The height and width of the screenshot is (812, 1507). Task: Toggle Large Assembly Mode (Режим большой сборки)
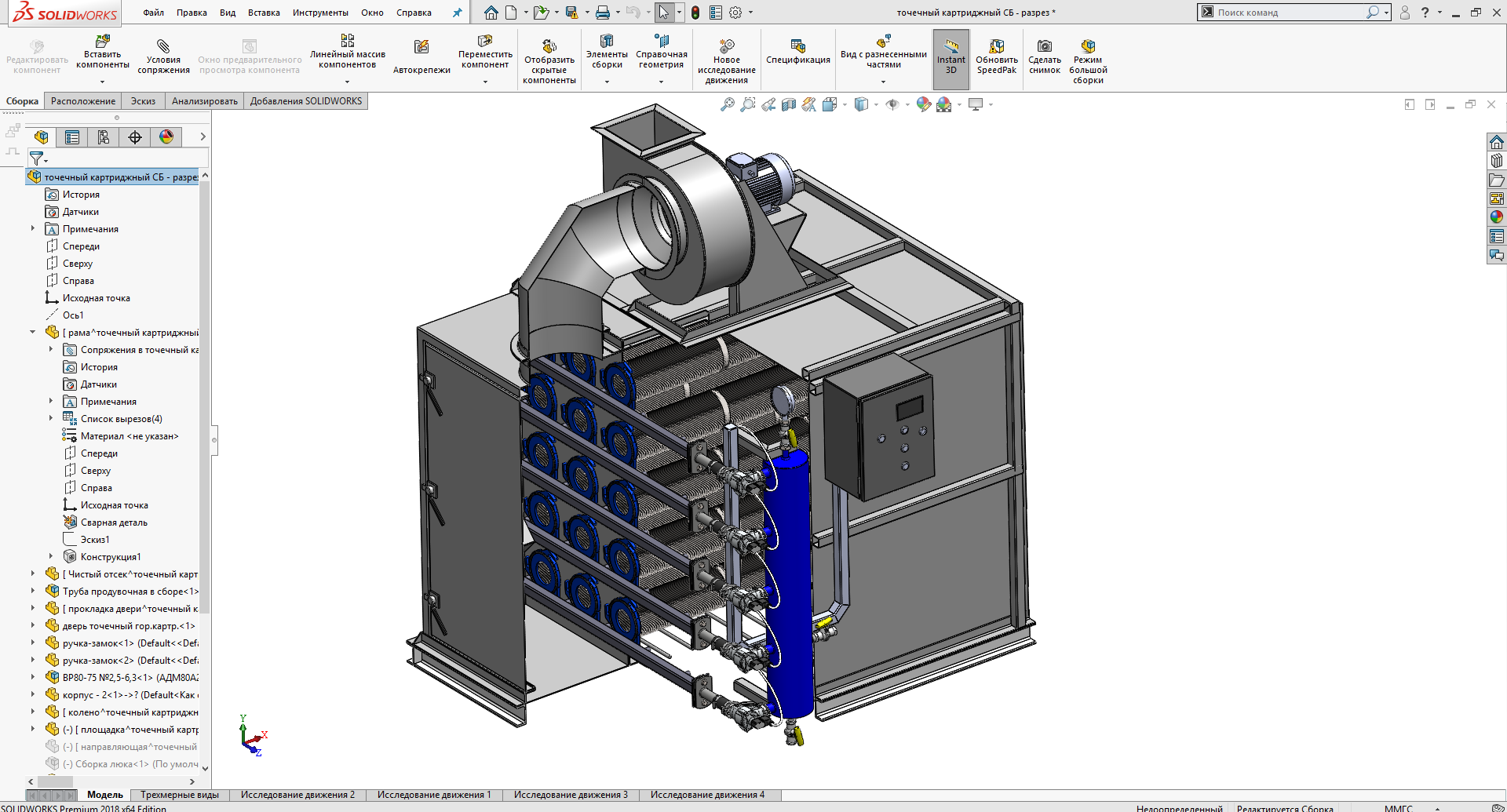[x=1088, y=61]
